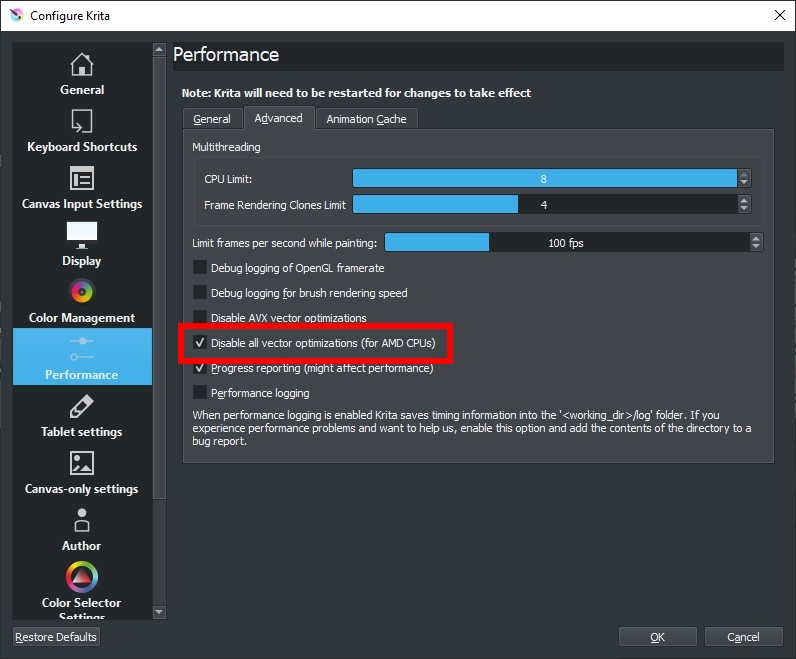The height and width of the screenshot is (659, 796).
Task: Open Canvas-only settings image icon
Action: click(82, 463)
